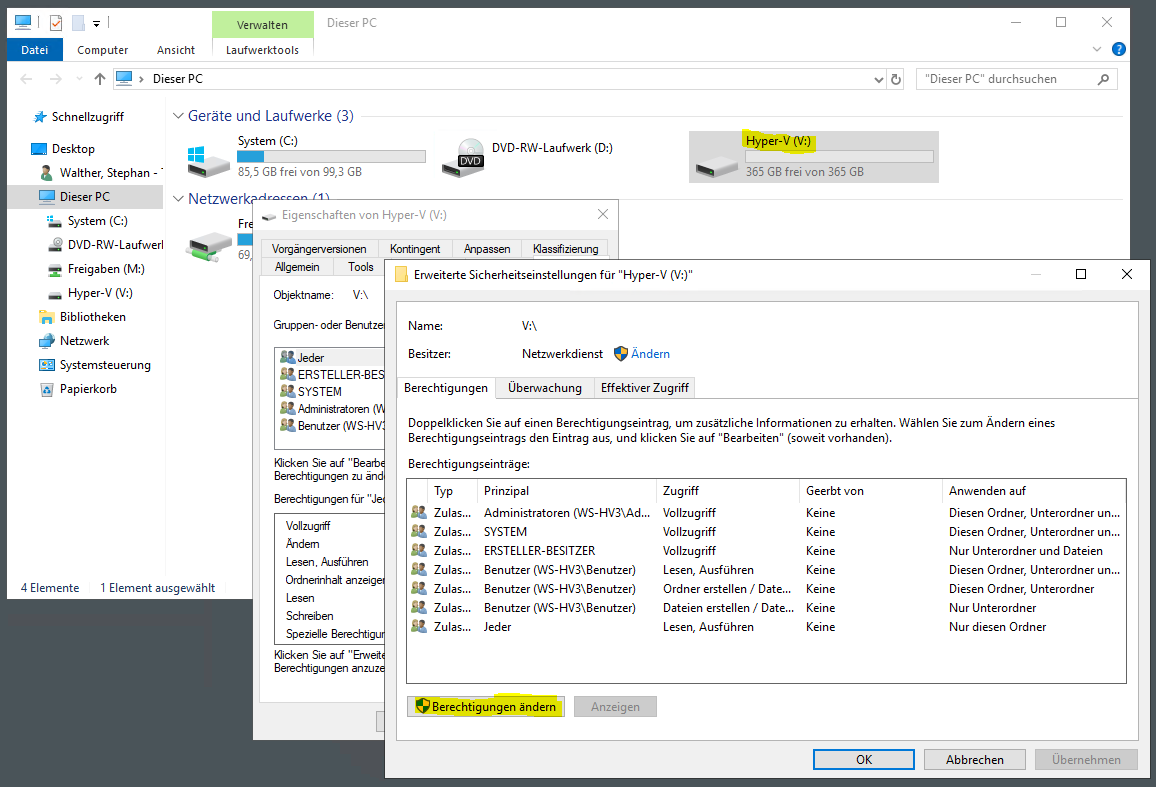Open the quick access toolbar customize arrow
The height and width of the screenshot is (787, 1156).
point(97,24)
